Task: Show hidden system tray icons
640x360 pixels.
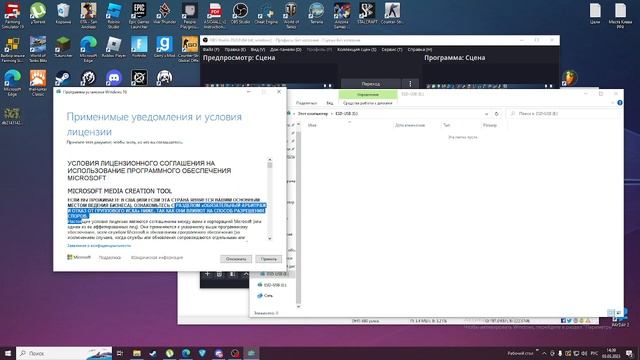Action: [x=544, y=353]
